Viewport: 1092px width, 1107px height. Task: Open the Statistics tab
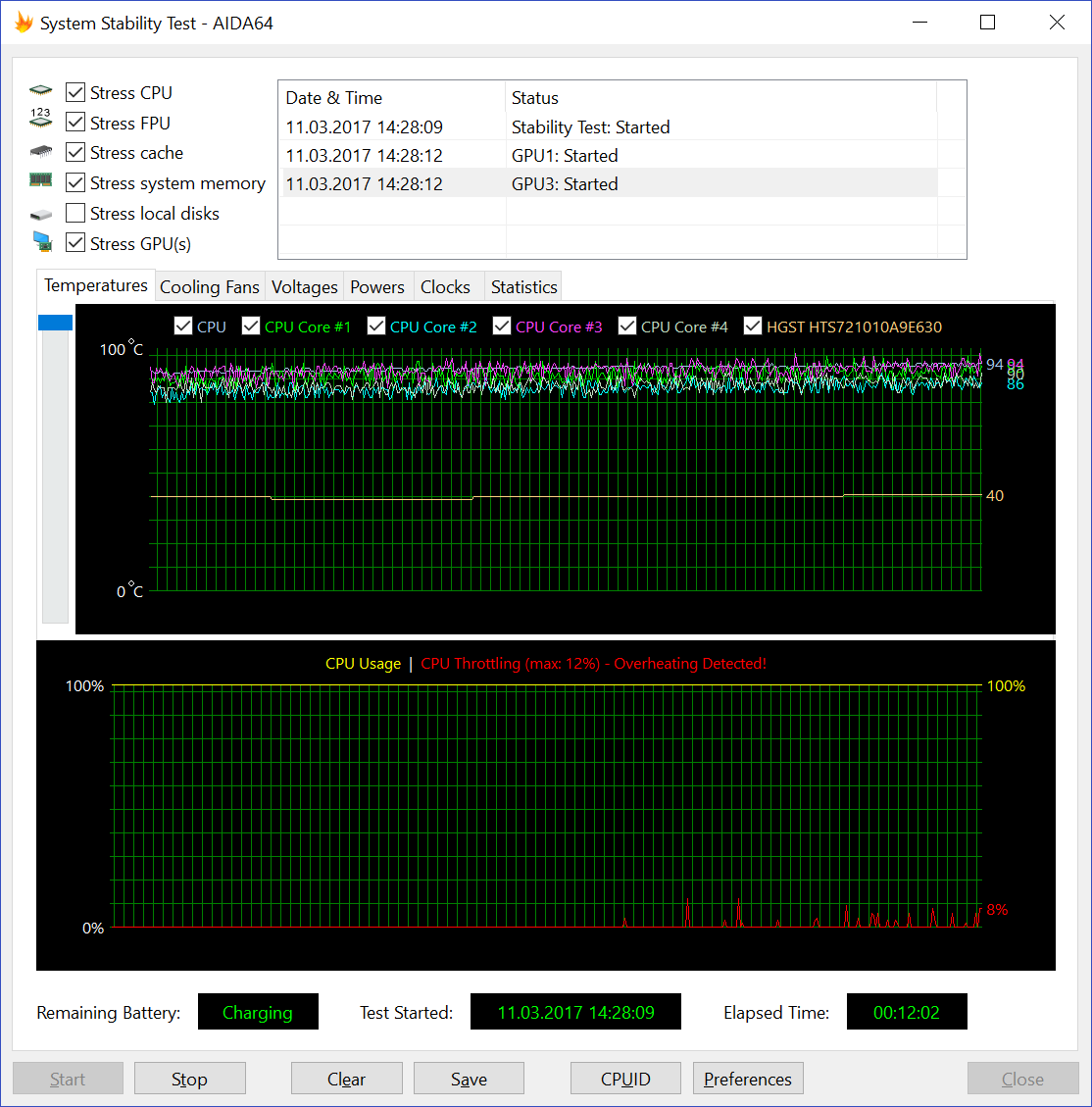tap(523, 286)
